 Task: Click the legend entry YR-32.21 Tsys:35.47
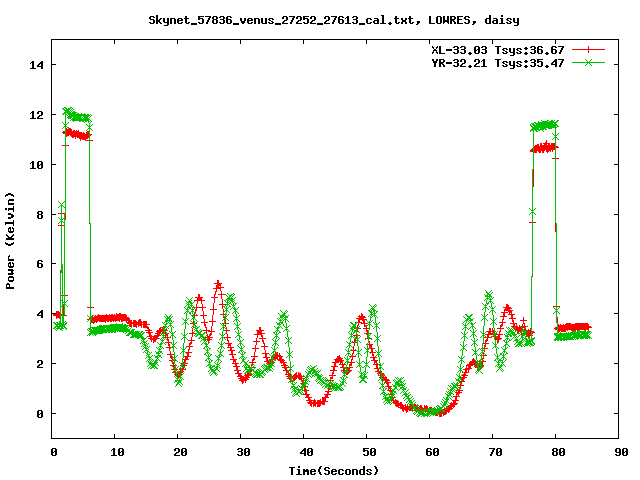(x=498, y=63)
